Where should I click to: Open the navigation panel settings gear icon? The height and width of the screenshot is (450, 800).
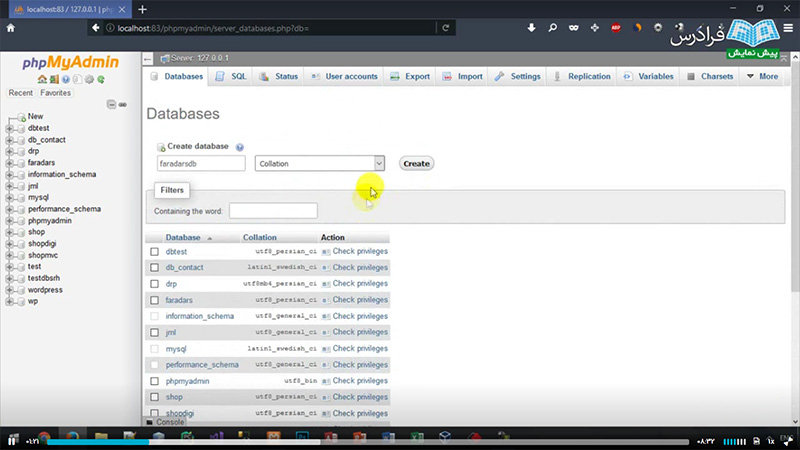(x=87, y=79)
